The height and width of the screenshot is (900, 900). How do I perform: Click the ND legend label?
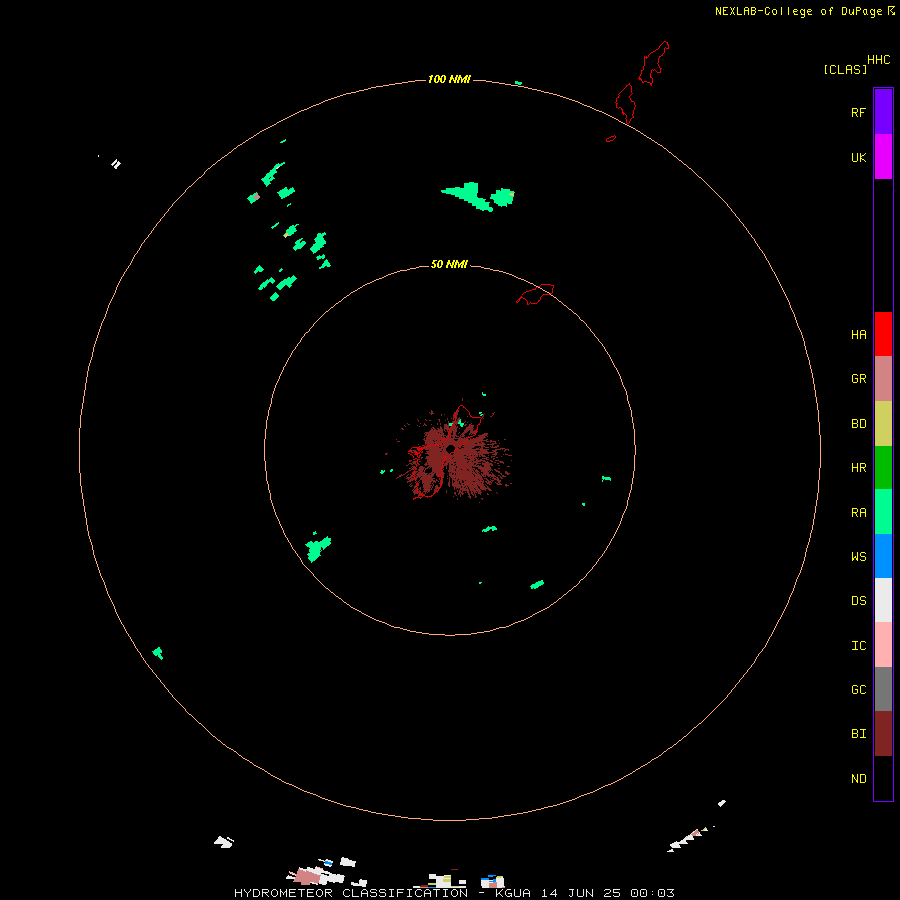[x=858, y=779]
